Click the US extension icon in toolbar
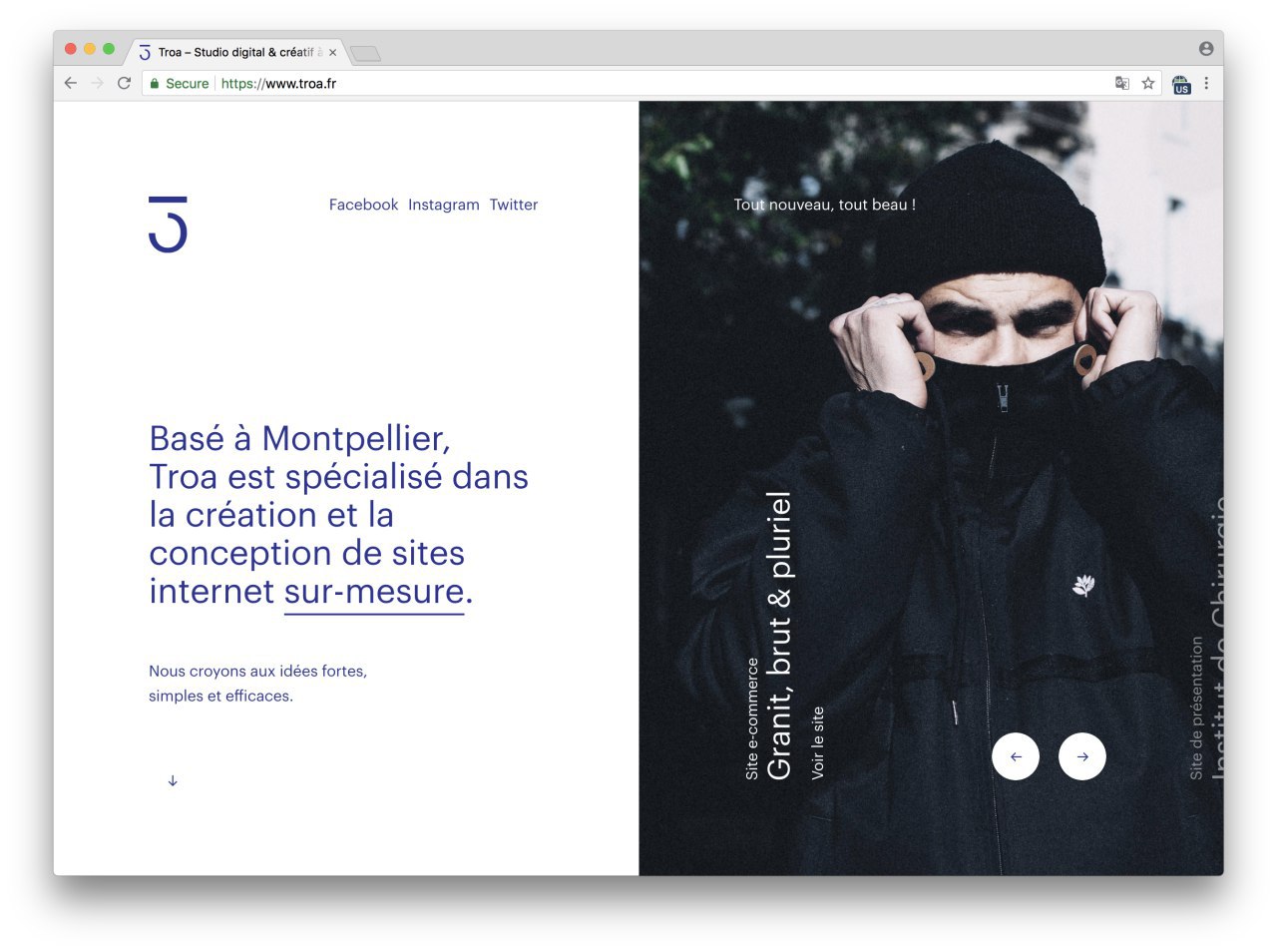The height and width of the screenshot is (952, 1277). pyautogui.click(x=1181, y=85)
